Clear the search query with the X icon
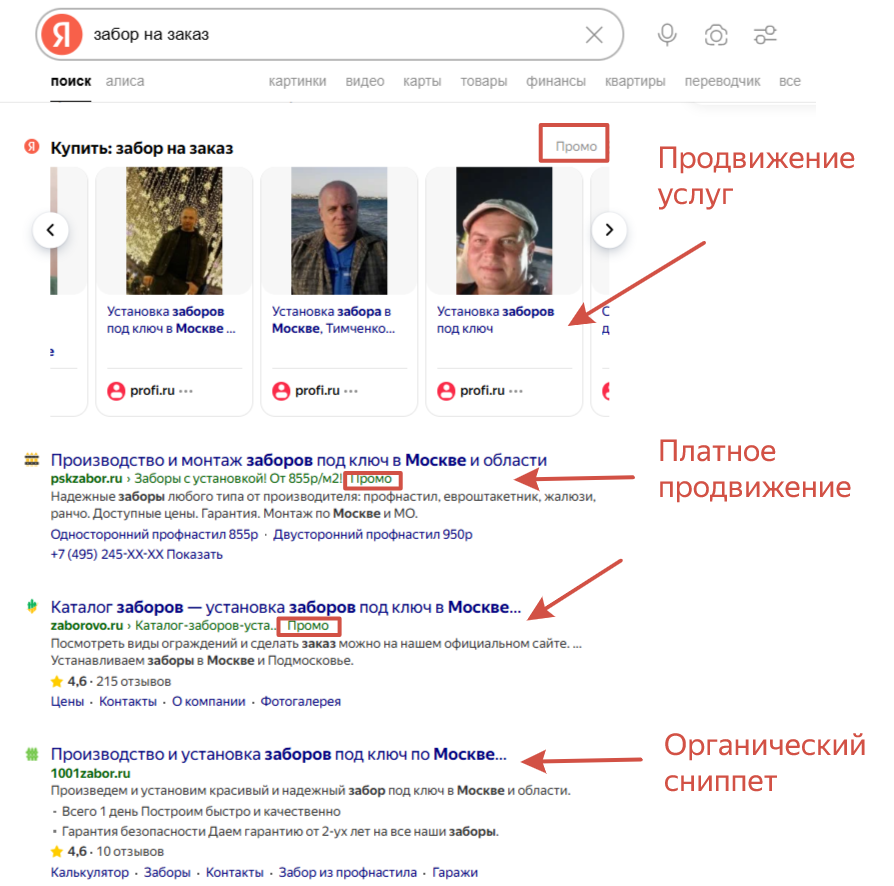 (x=594, y=35)
